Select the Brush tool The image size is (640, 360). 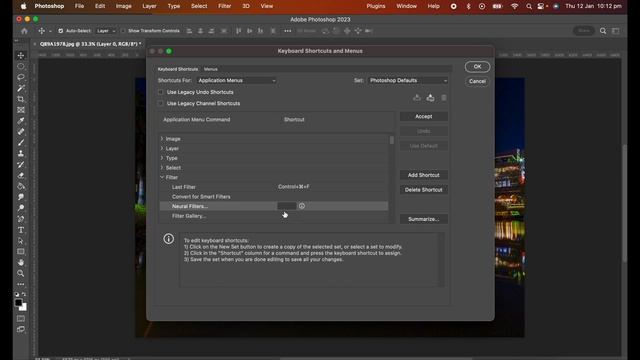21,143
